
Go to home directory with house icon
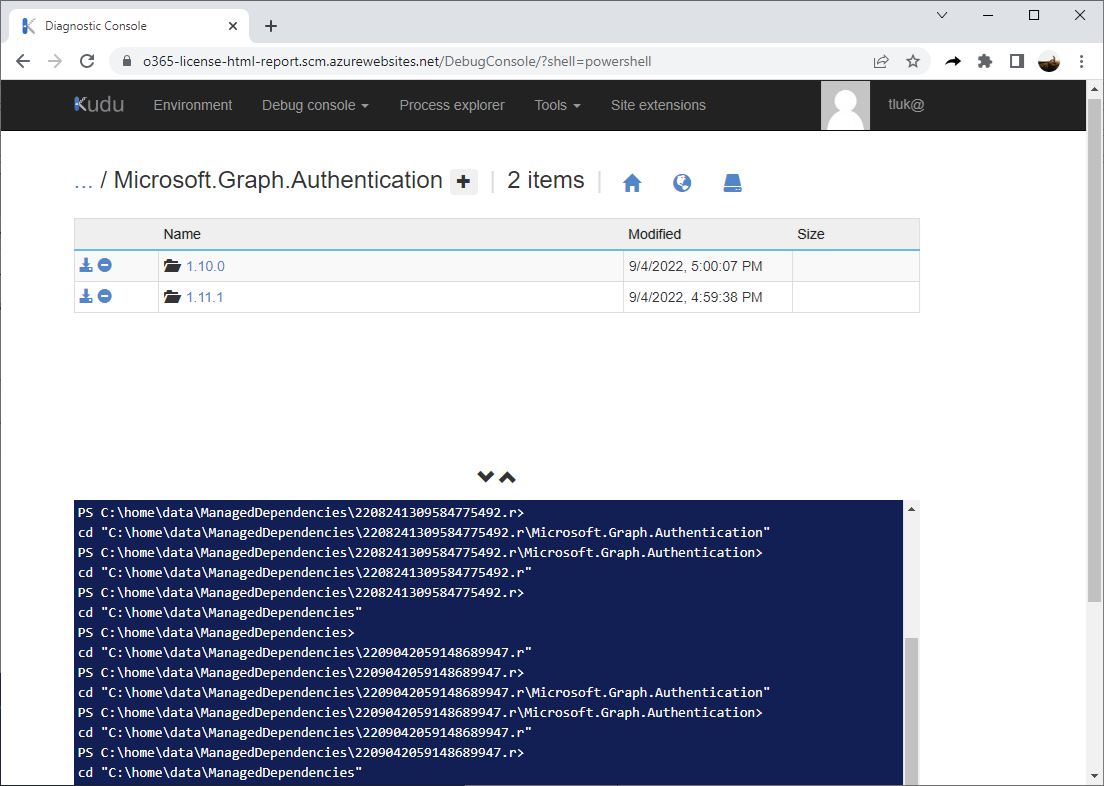632,183
